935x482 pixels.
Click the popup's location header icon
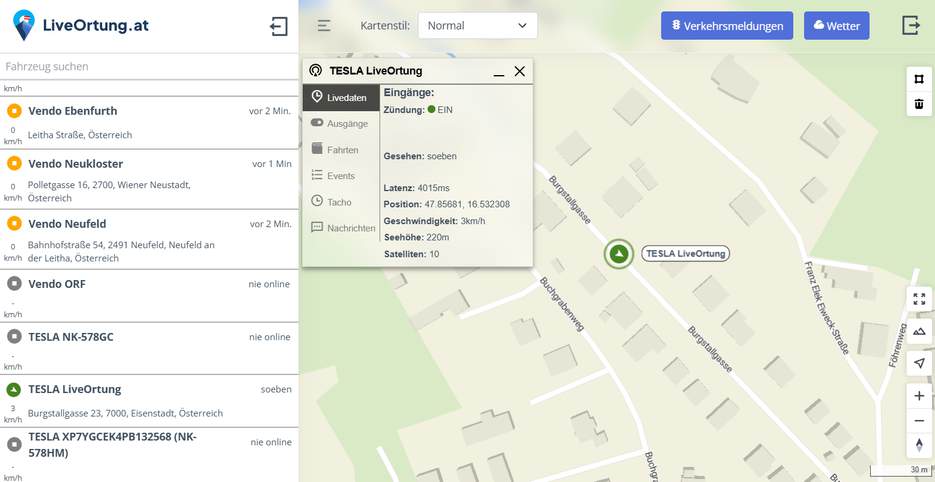315,71
